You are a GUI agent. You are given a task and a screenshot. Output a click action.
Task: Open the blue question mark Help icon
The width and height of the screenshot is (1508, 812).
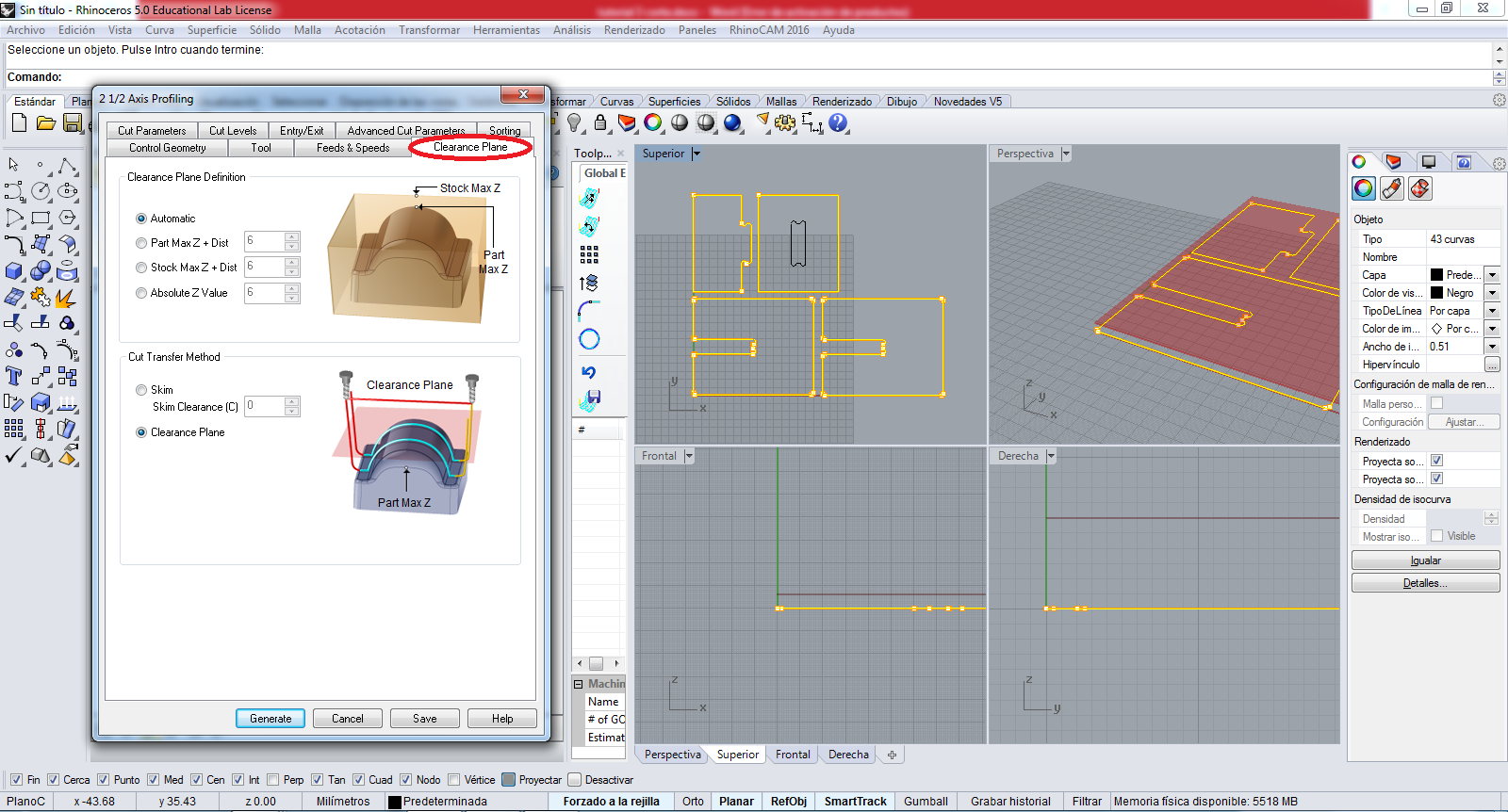(838, 122)
